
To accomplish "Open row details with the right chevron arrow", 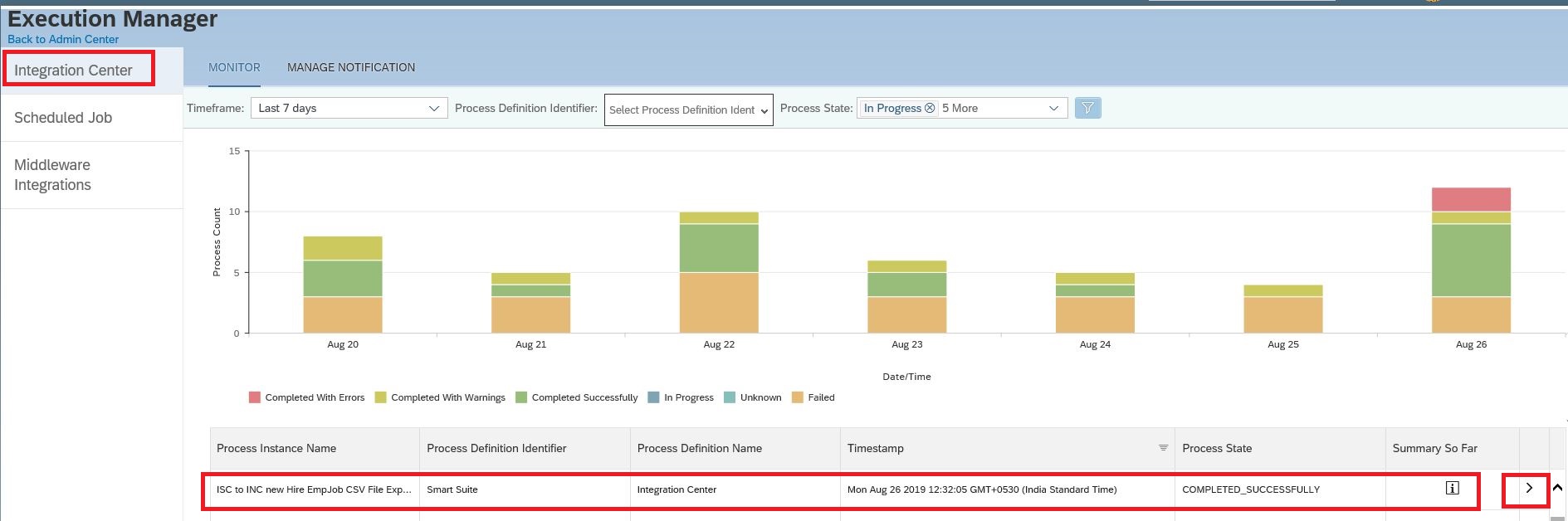I will tap(1528, 489).
